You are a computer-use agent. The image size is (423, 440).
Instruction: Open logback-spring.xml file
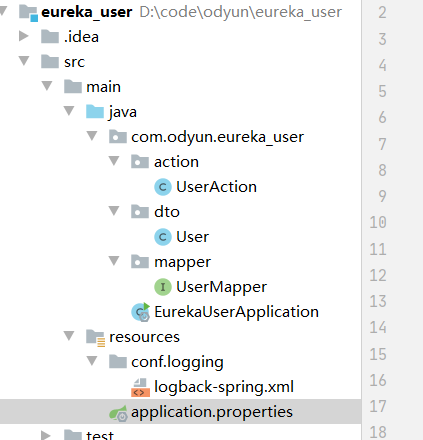coord(224,387)
